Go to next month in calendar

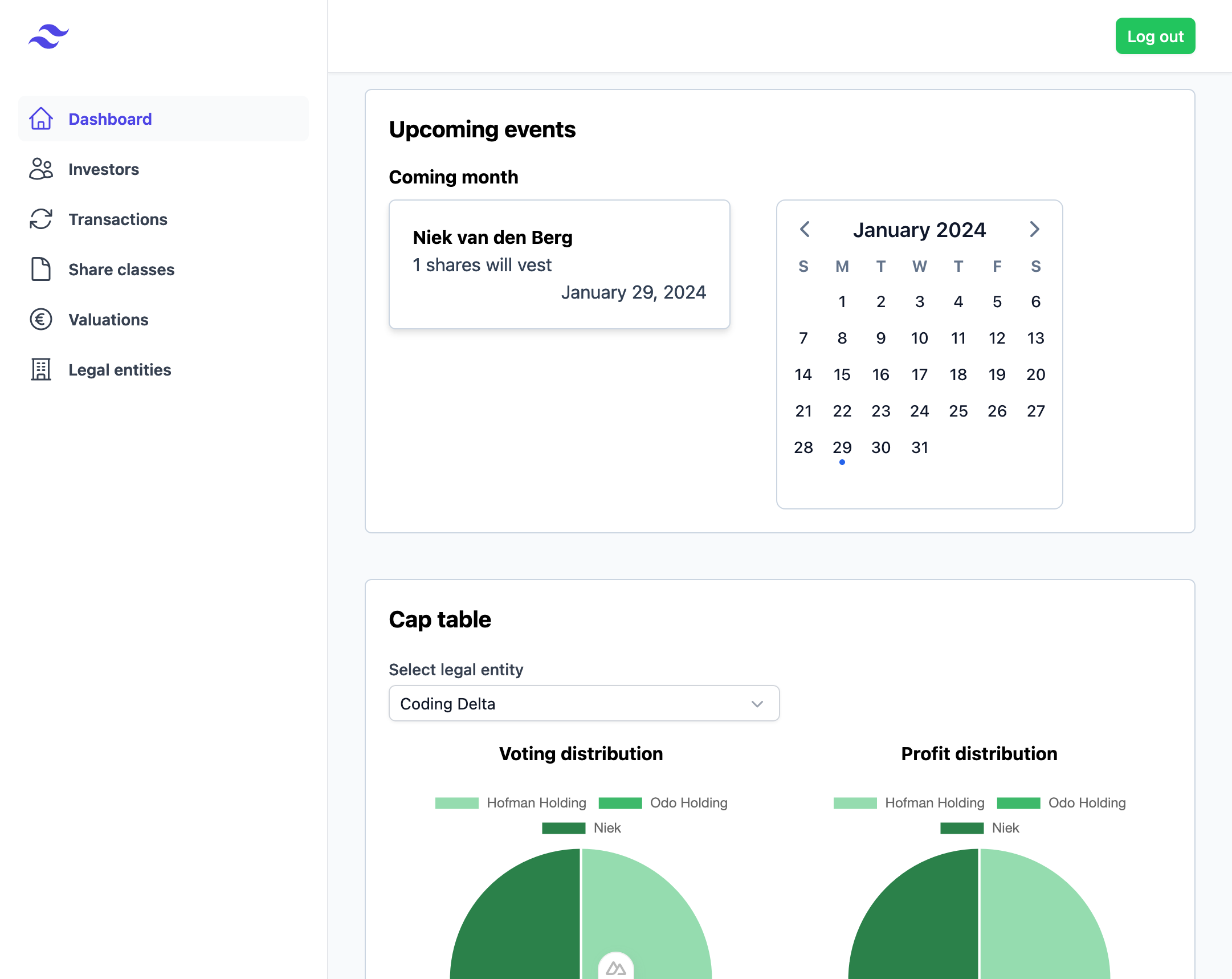[1034, 230]
